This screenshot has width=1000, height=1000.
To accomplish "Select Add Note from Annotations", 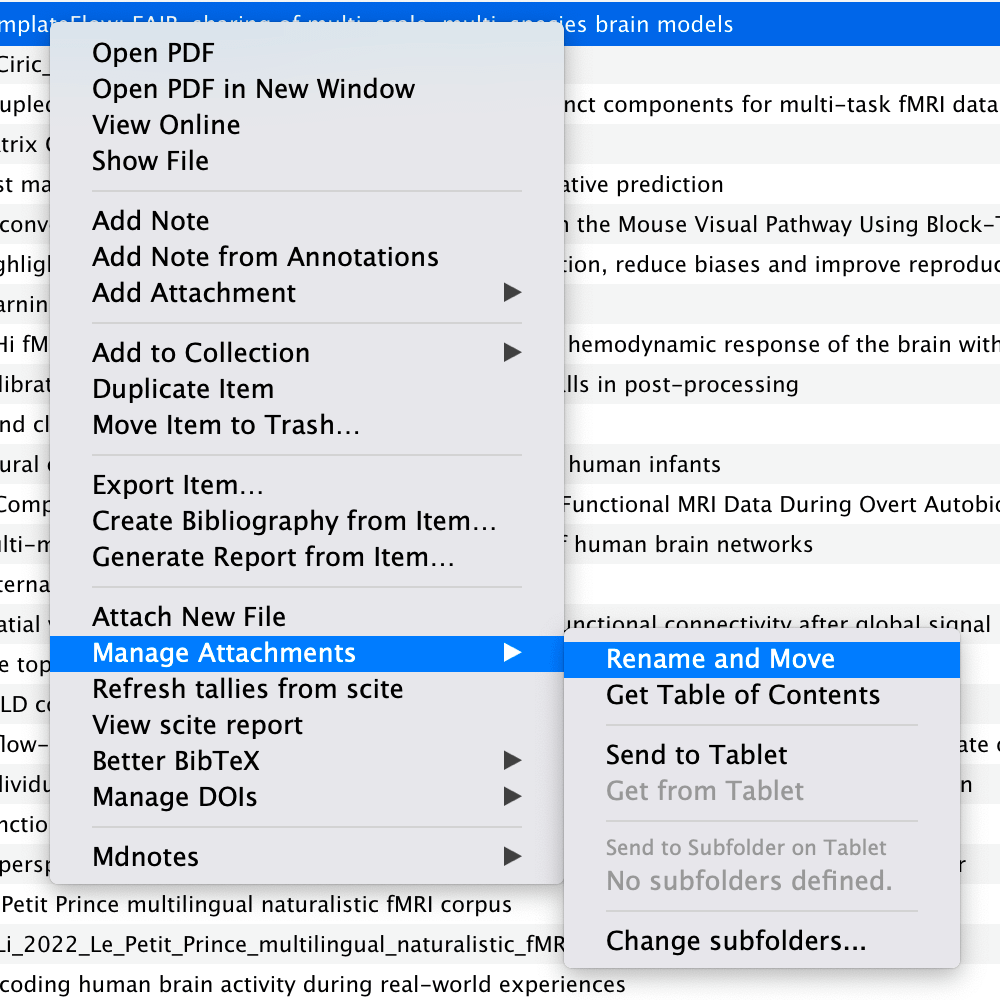I will [x=265, y=257].
